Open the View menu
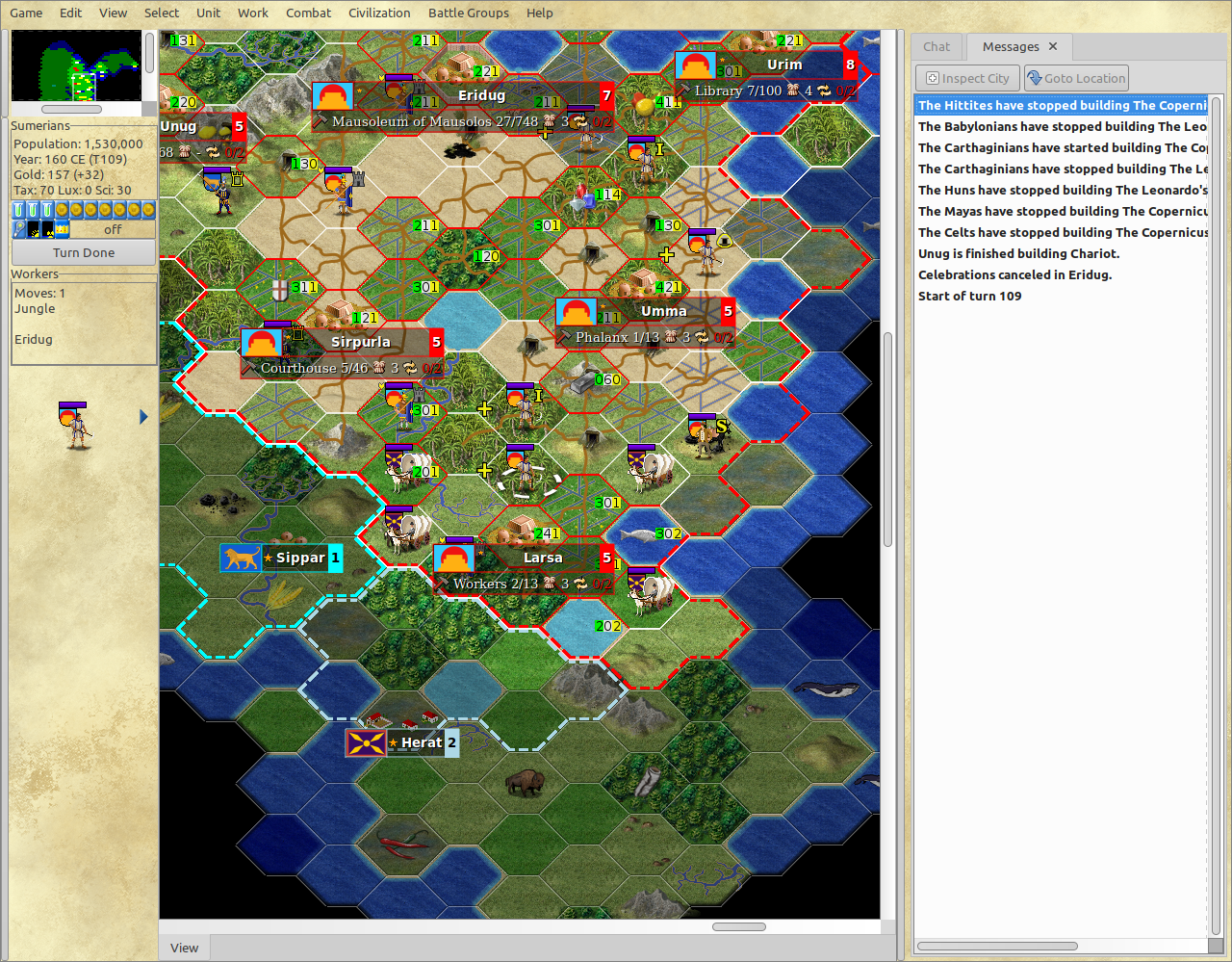Screen dimensions: 1232x962 coord(113,13)
